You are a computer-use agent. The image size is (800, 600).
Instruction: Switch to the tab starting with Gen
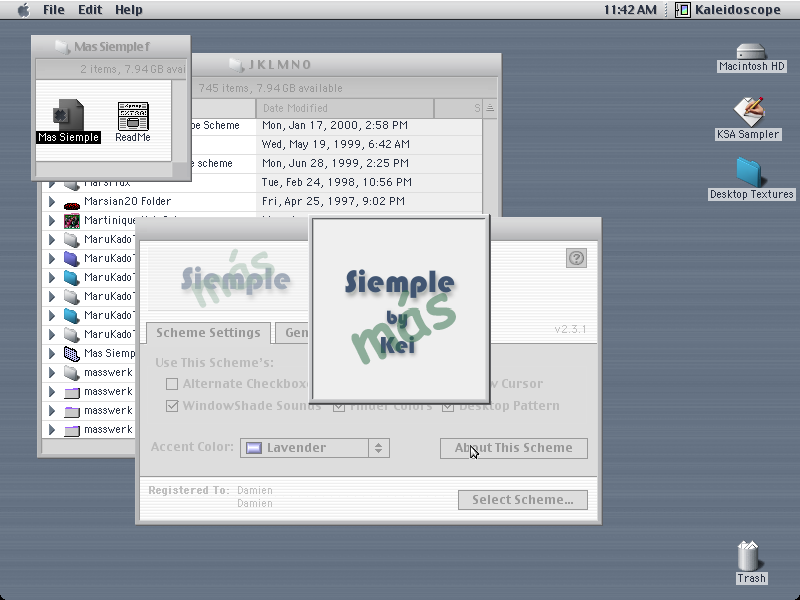[293, 333]
